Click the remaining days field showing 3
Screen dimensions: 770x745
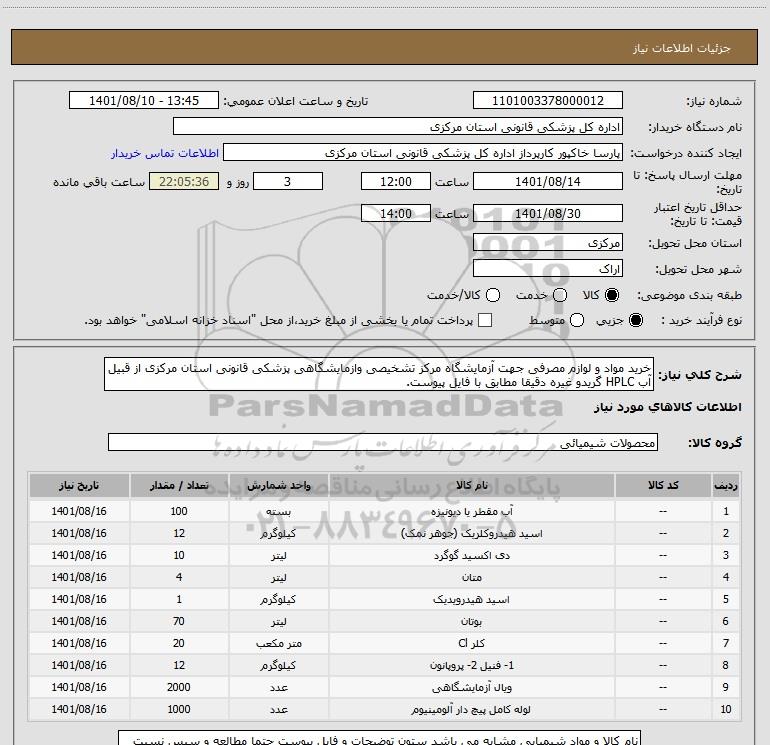pyautogui.click(x=288, y=181)
